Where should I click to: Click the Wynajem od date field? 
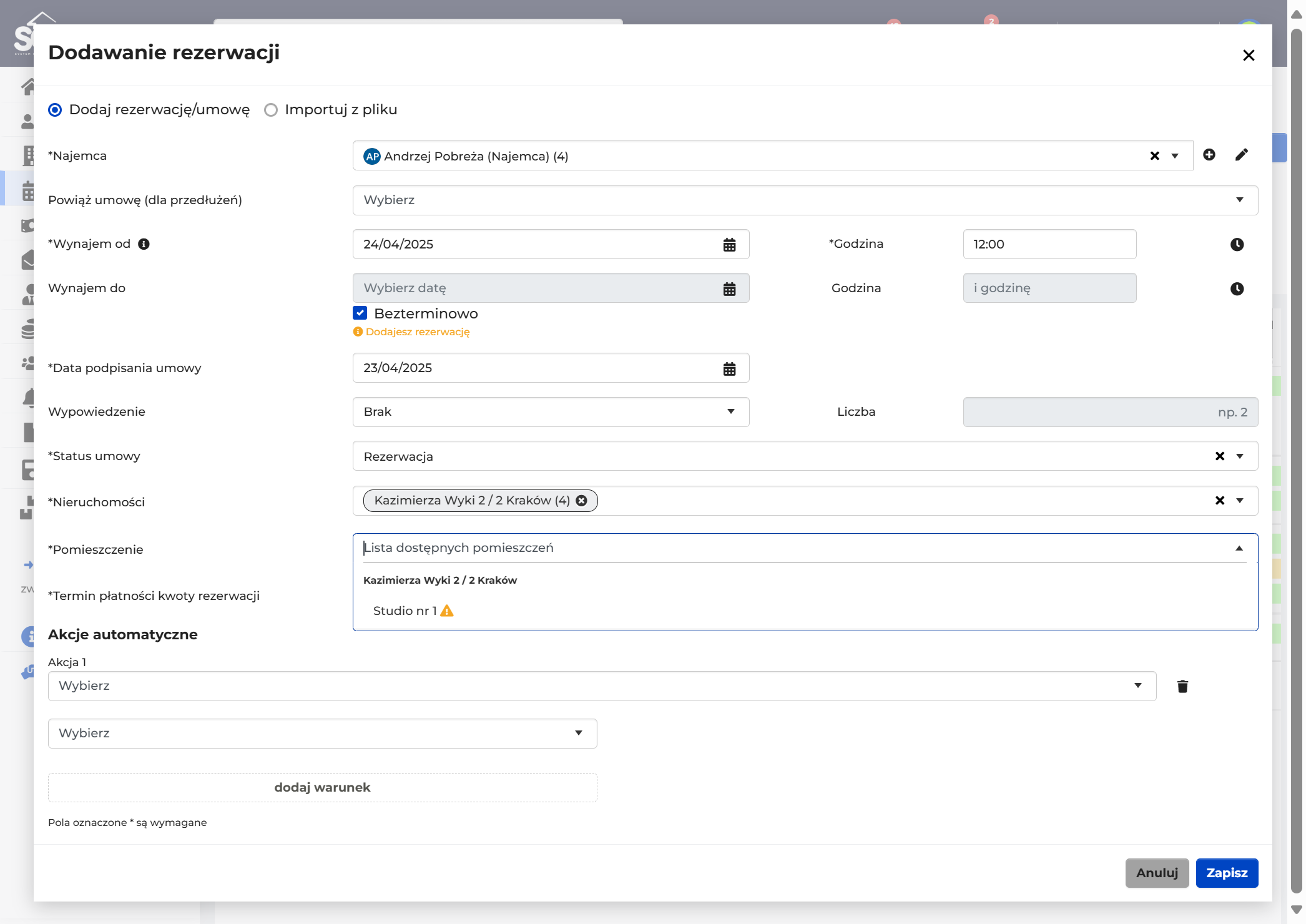coord(551,244)
